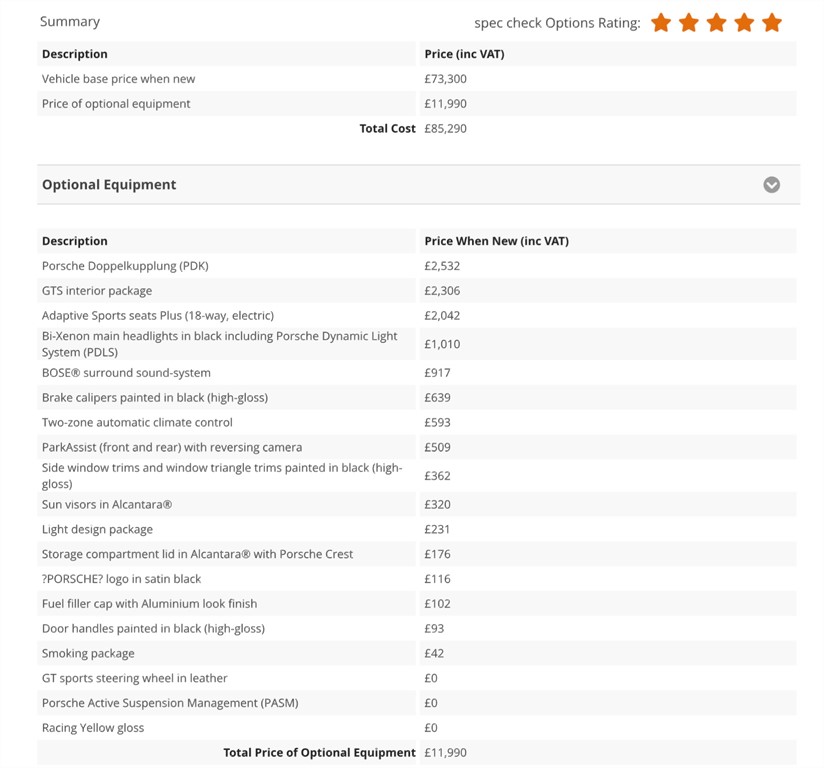Click the BOSE surround sound-system entry

pyautogui.click(x=126, y=373)
